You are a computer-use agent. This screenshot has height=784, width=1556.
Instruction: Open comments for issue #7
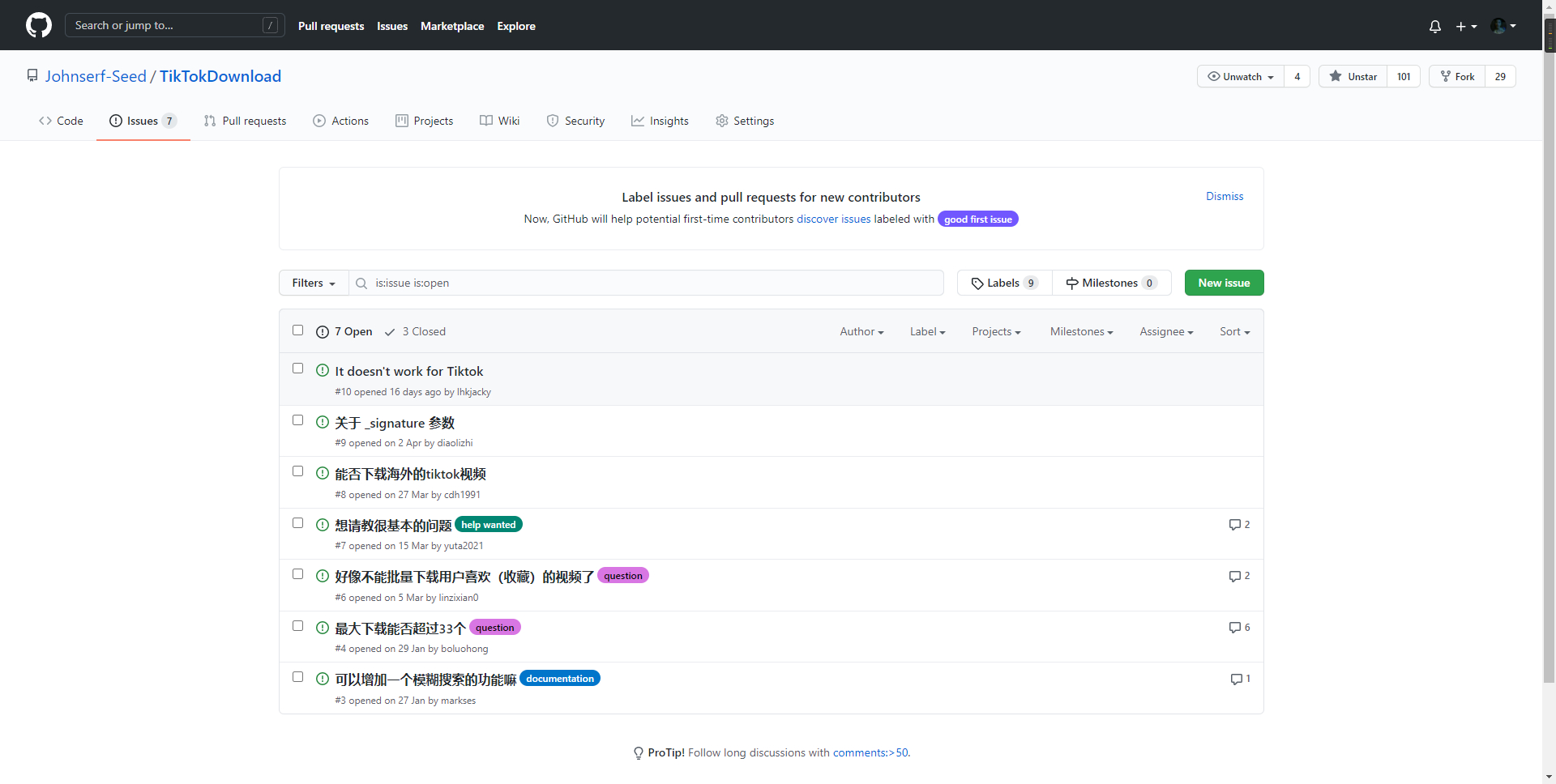[1239, 525]
